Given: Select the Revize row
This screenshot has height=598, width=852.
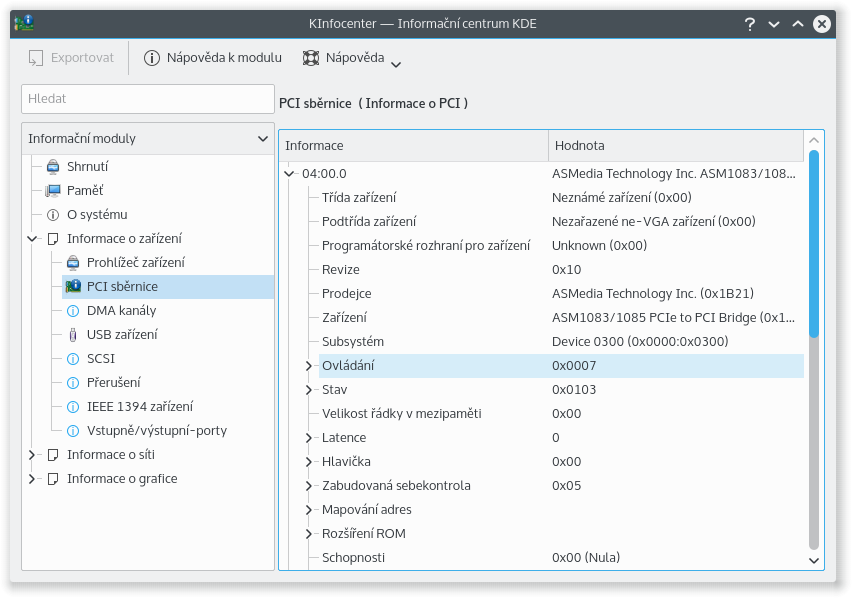Looking at the screenshot, I should (x=562, y=269).
